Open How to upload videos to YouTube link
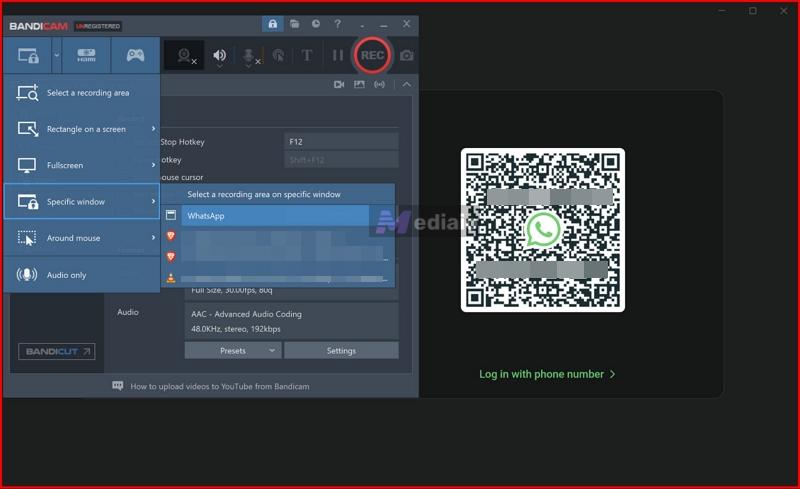Viewport: 800px width, 489px height. (219, 386)
